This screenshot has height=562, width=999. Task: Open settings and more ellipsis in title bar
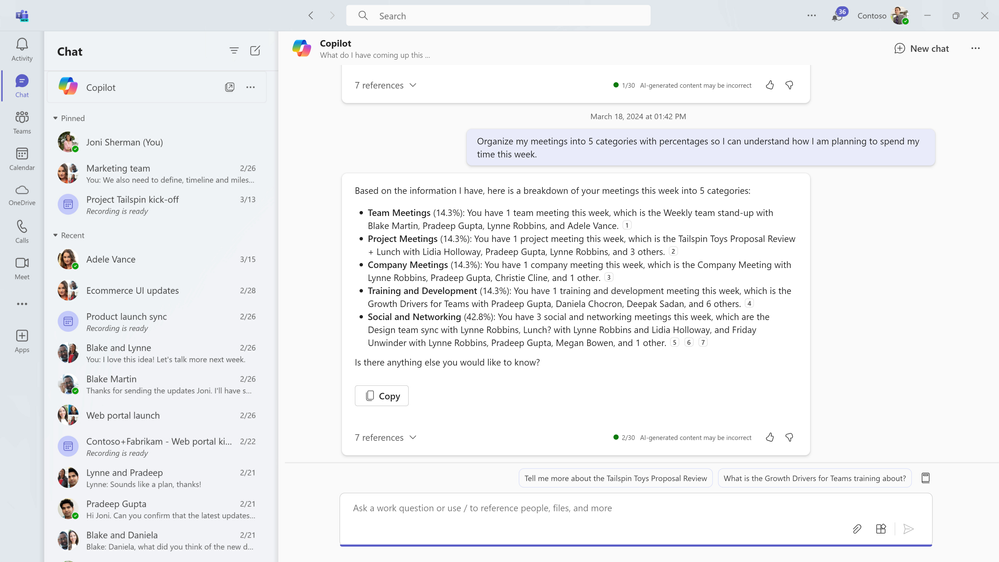tap(811, 15)
